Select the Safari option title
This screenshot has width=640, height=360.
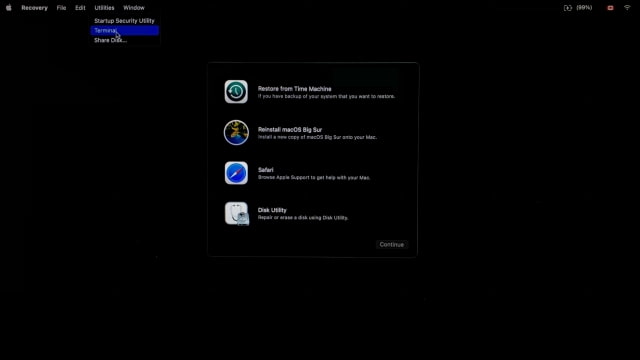pos(265,170)
